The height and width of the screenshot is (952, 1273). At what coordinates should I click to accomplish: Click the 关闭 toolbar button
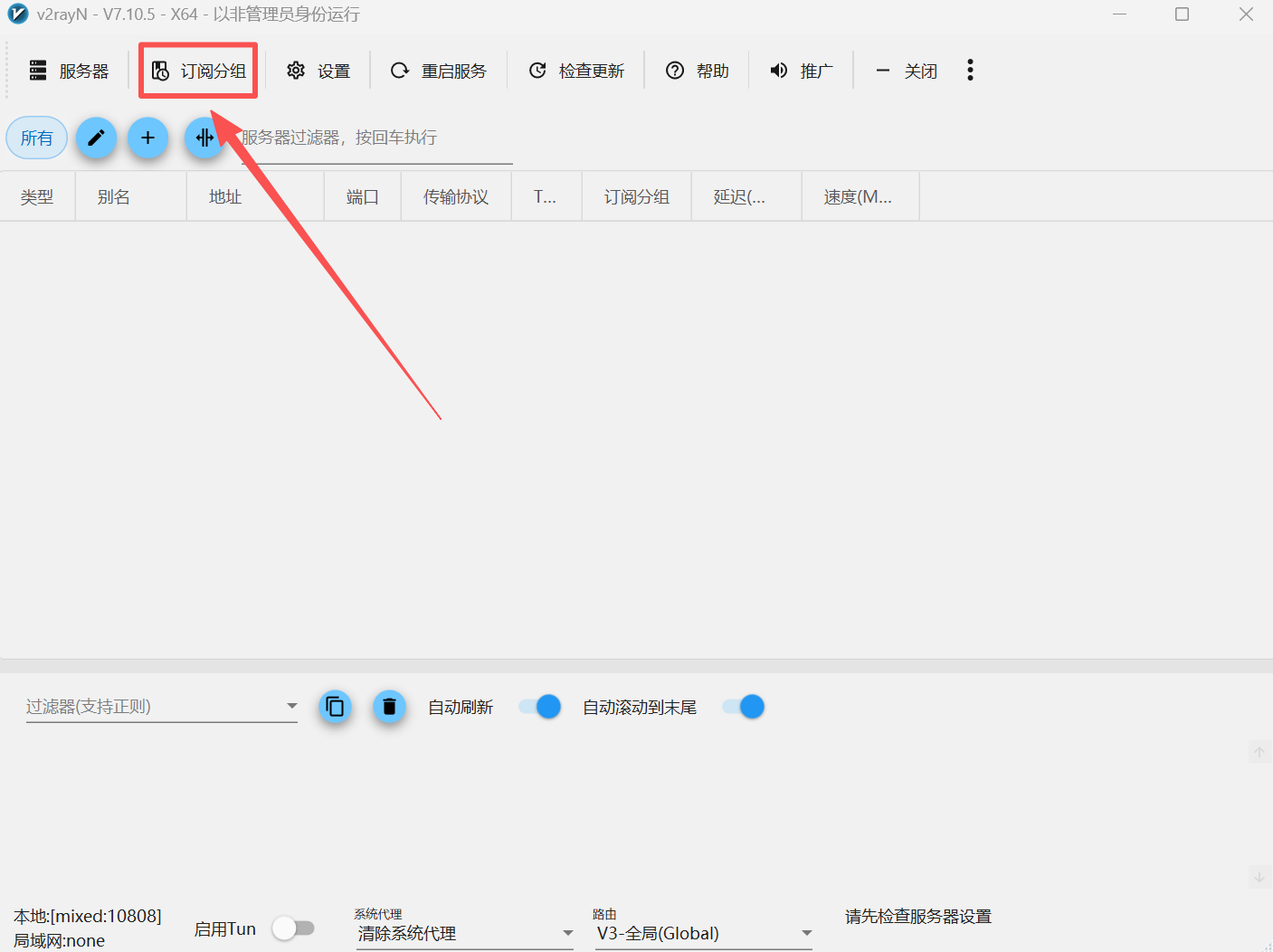point(907,71)
